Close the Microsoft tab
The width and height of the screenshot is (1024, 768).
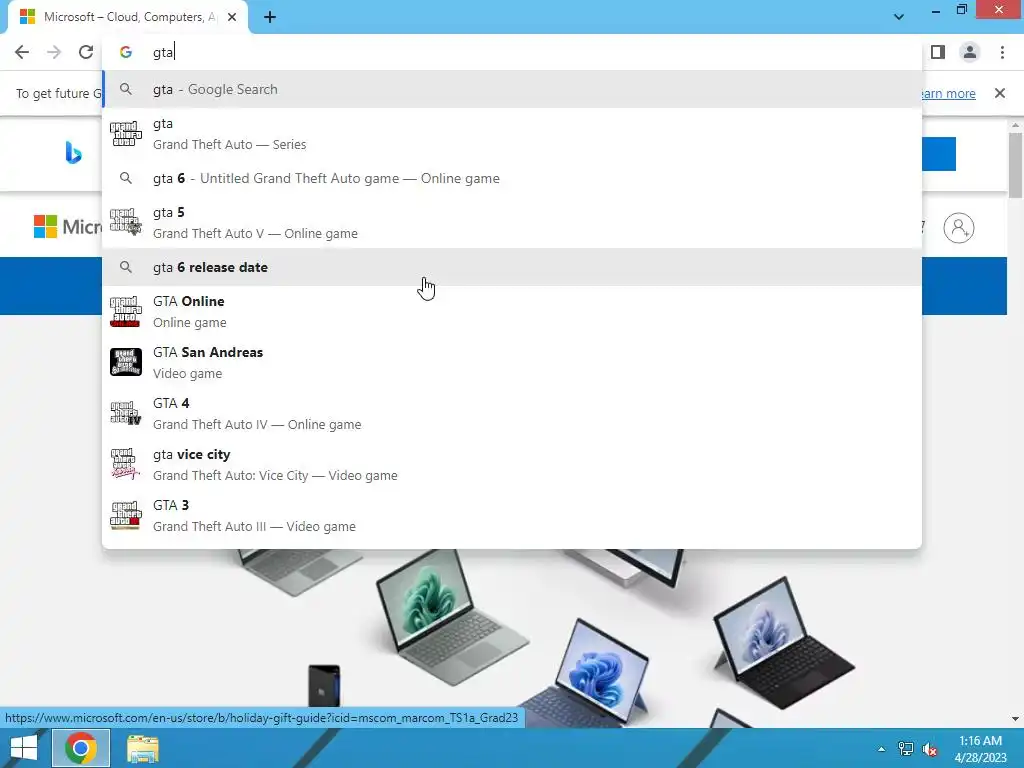click(x=232, y=17)
